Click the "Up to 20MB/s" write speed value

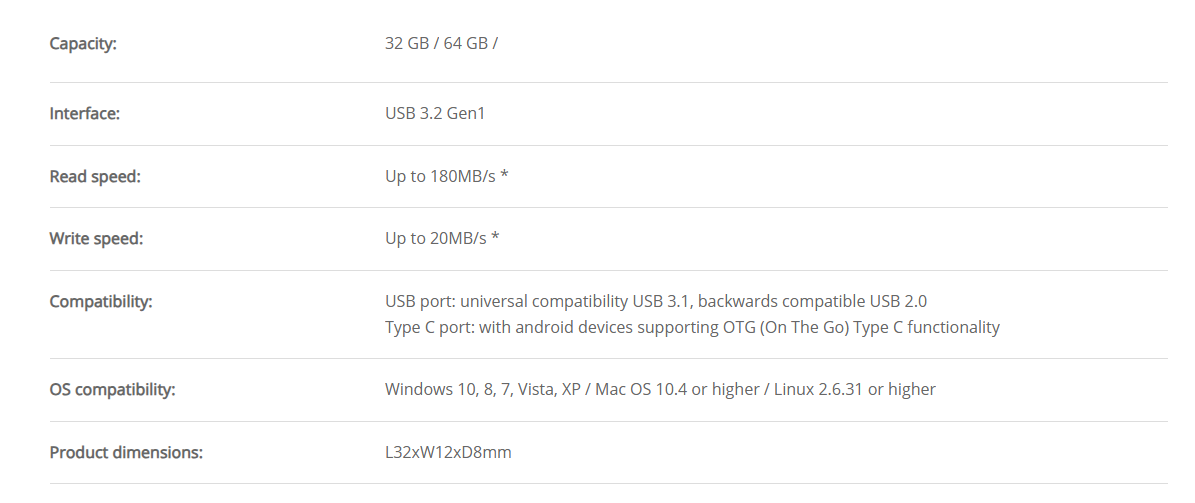(x=435, y=239)
